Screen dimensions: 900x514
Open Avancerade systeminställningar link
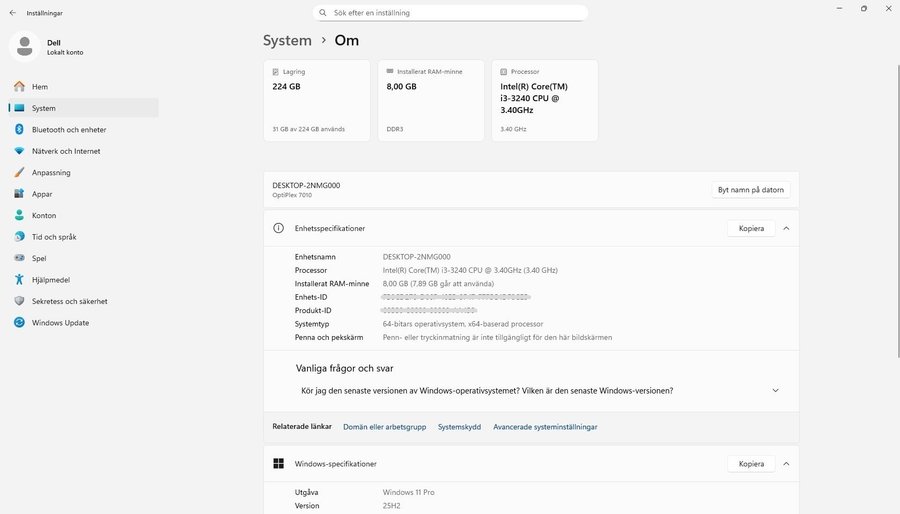[545, 427]
